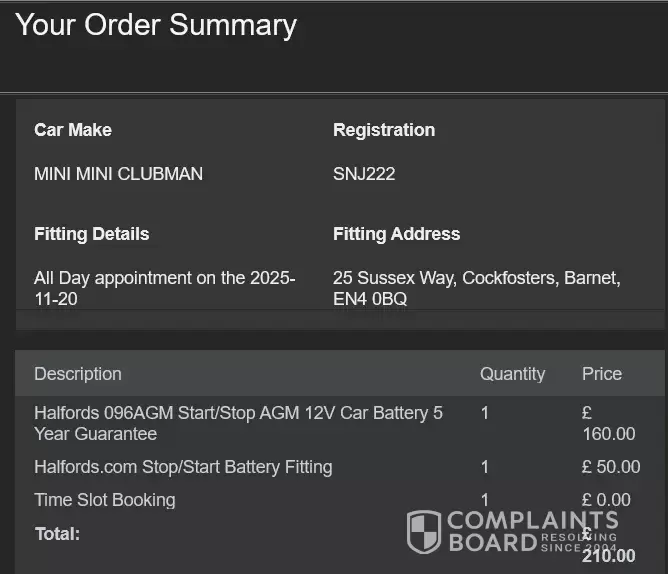
Task: Select the Car Make label
Action: pyautogui.click(x=73, y=130)
